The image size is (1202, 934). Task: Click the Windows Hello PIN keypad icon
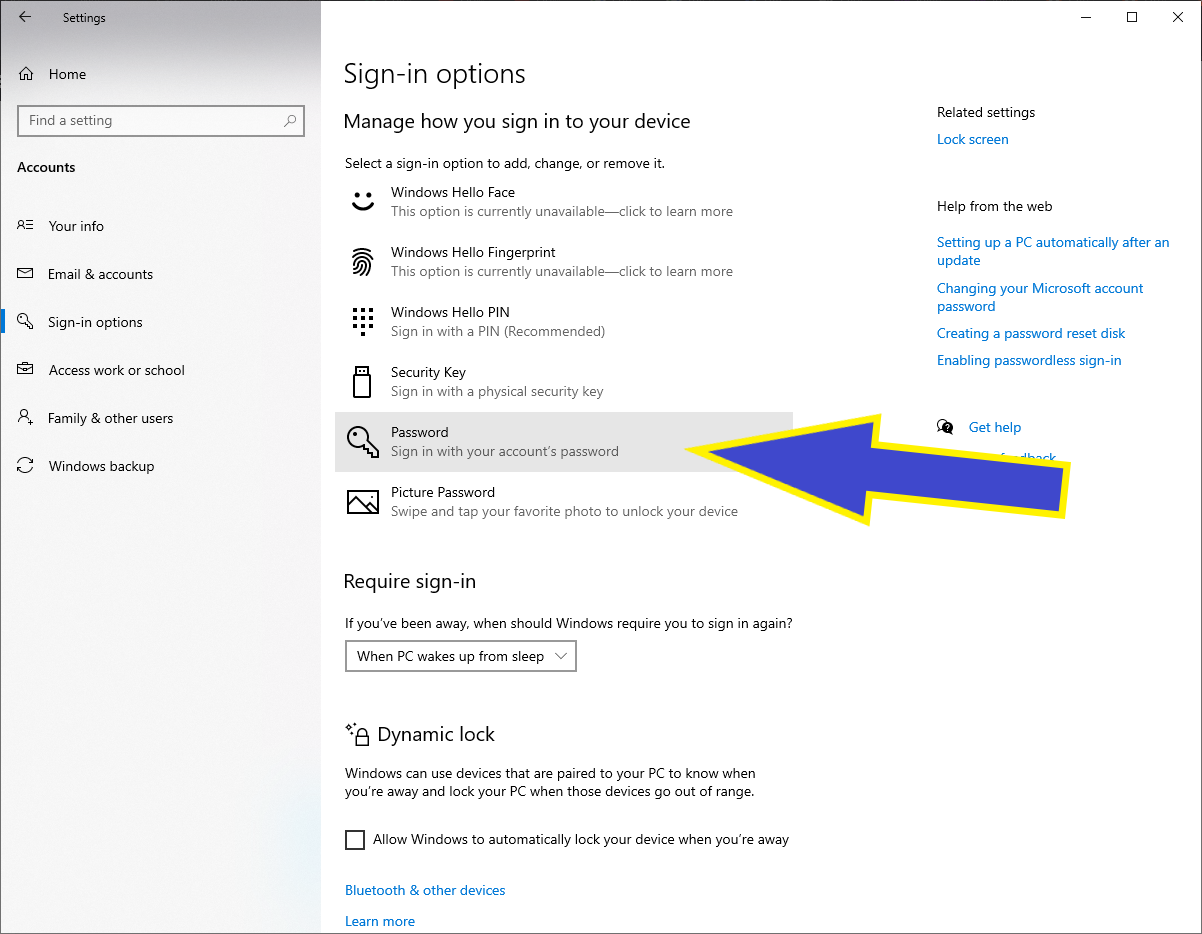click(362, 321)
